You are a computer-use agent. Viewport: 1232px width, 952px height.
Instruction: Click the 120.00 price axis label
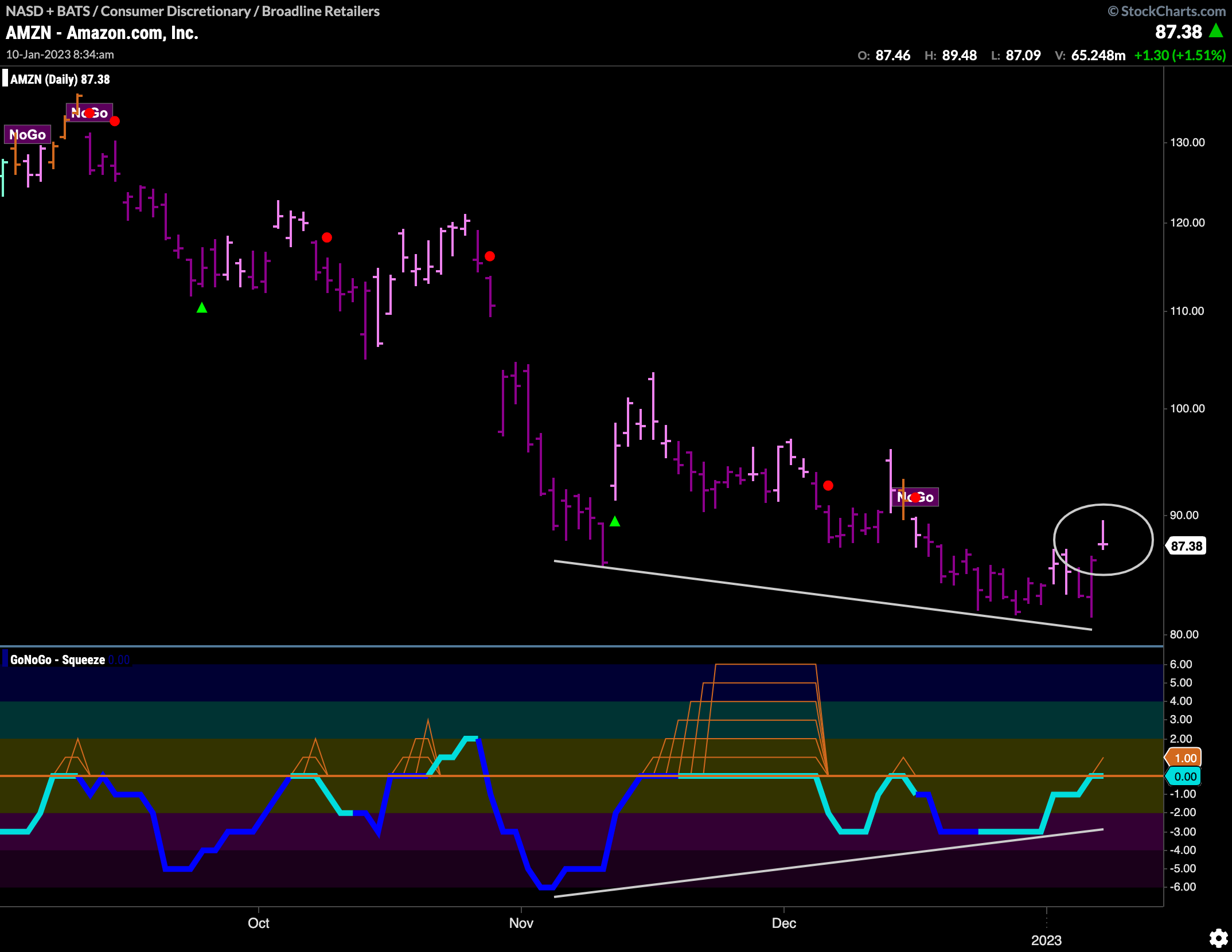click(1187, 223)
